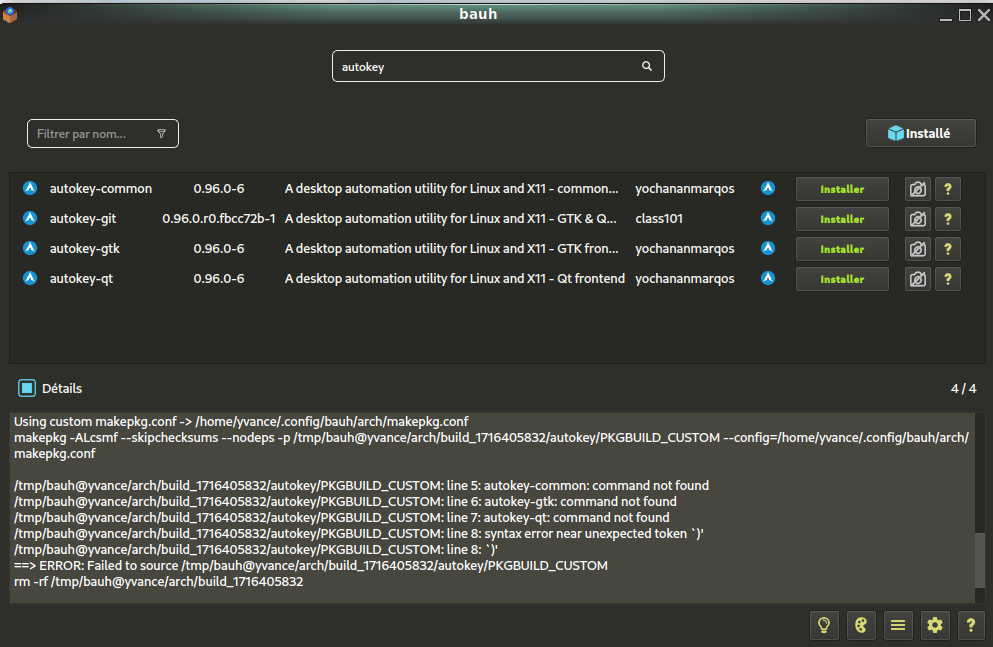Show info for autokey-gtk
The image size is (993, 647).
(x=948, y=249)
